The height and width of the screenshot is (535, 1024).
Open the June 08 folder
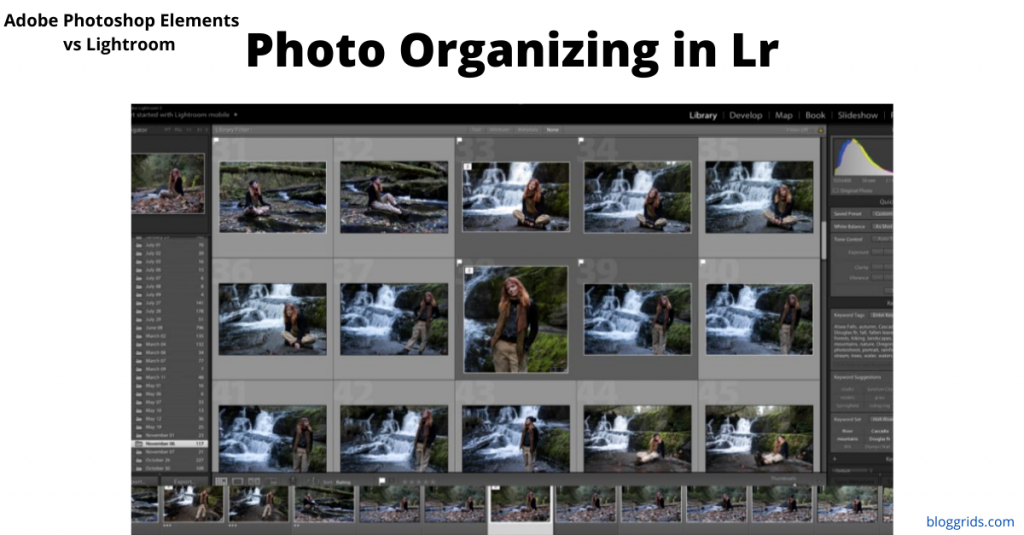click(x=168, y=328)
